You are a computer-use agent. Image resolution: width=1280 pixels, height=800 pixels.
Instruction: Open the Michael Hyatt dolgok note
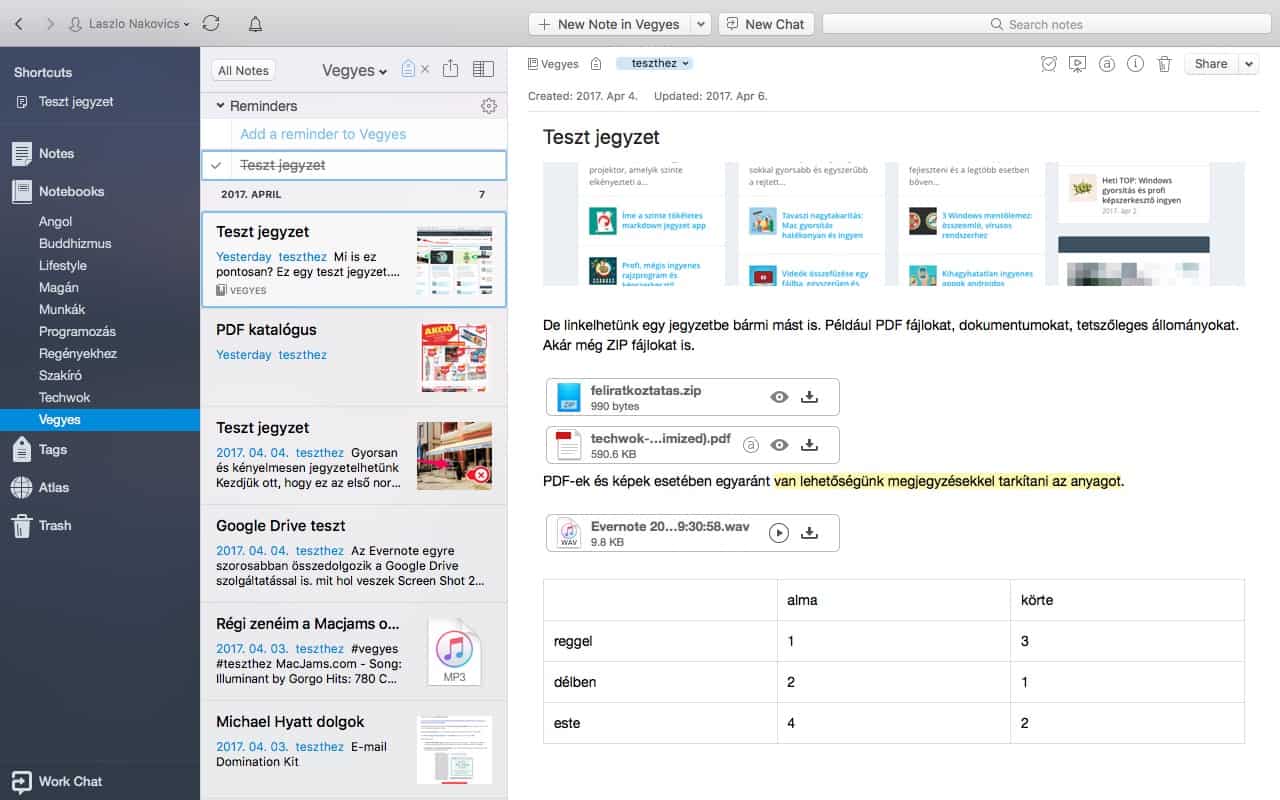click(354, 750)
